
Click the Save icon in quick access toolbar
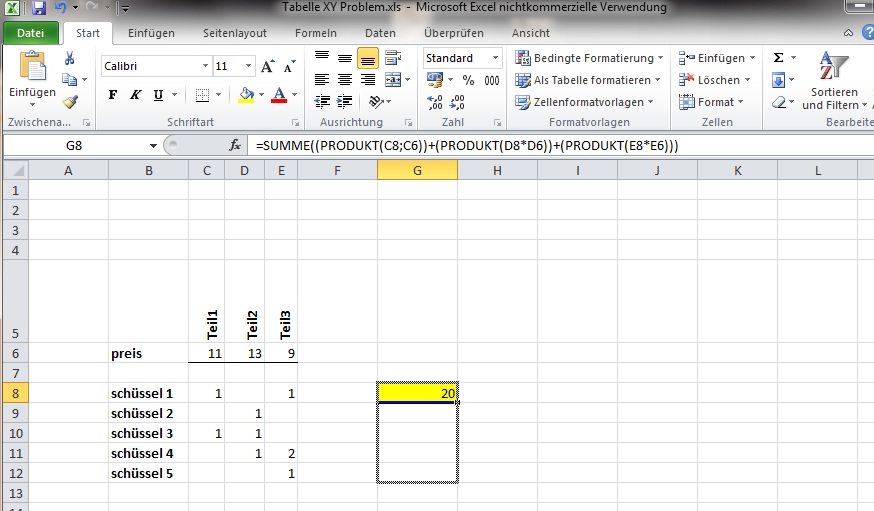coord(38,8)
